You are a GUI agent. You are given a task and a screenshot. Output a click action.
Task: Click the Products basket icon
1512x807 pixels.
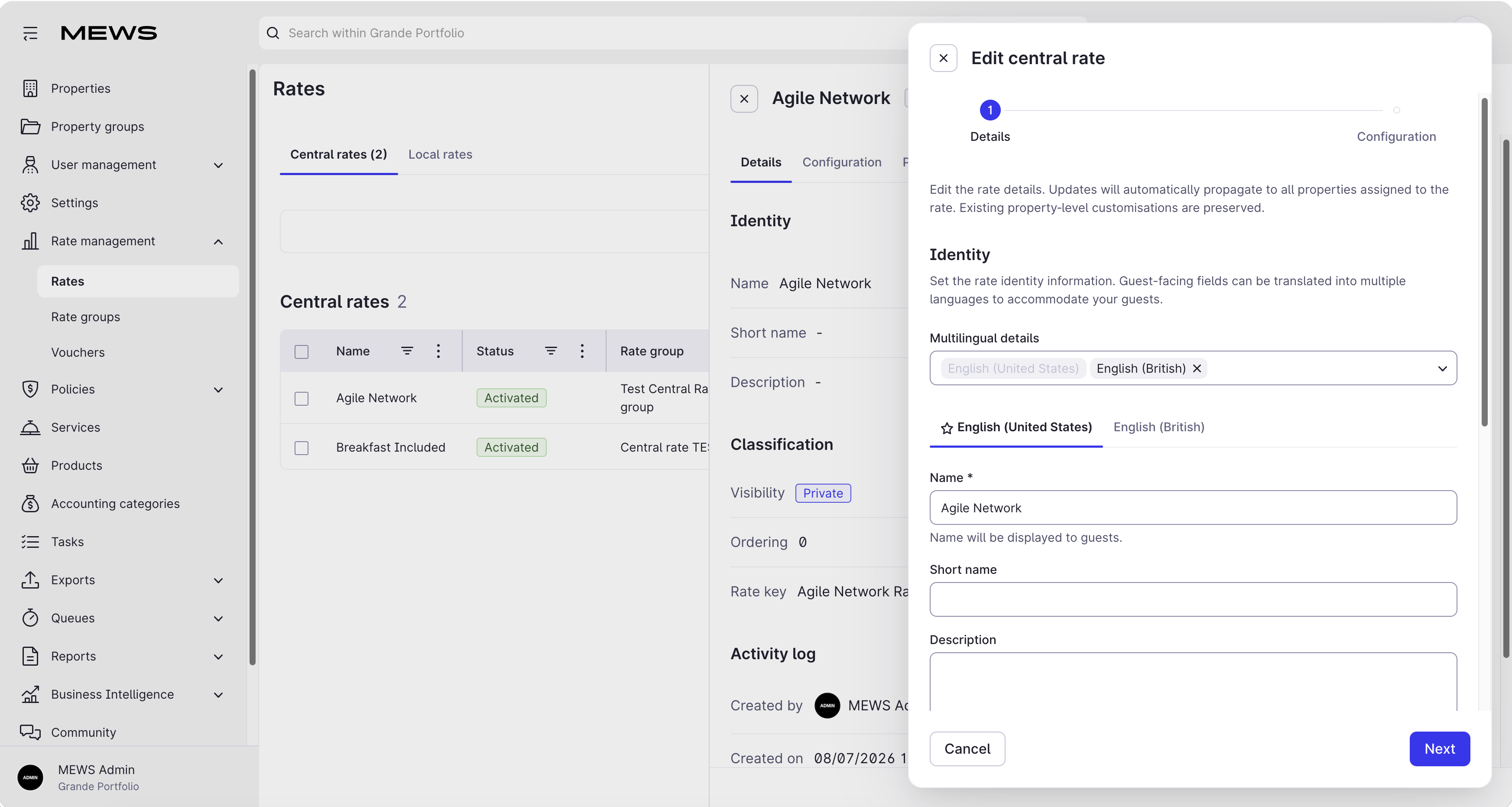[30, 465]
